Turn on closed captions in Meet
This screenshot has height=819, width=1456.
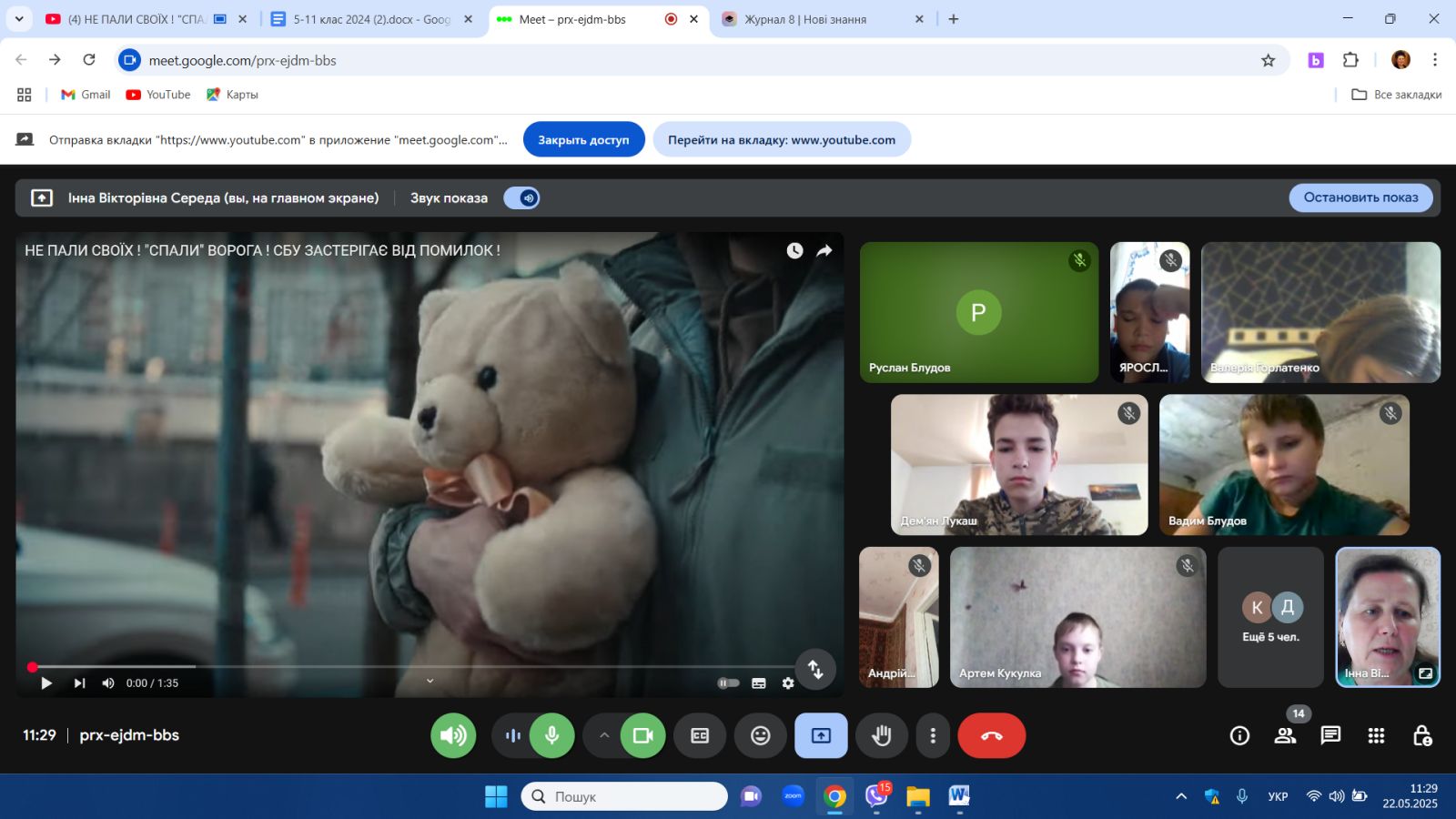699,735
